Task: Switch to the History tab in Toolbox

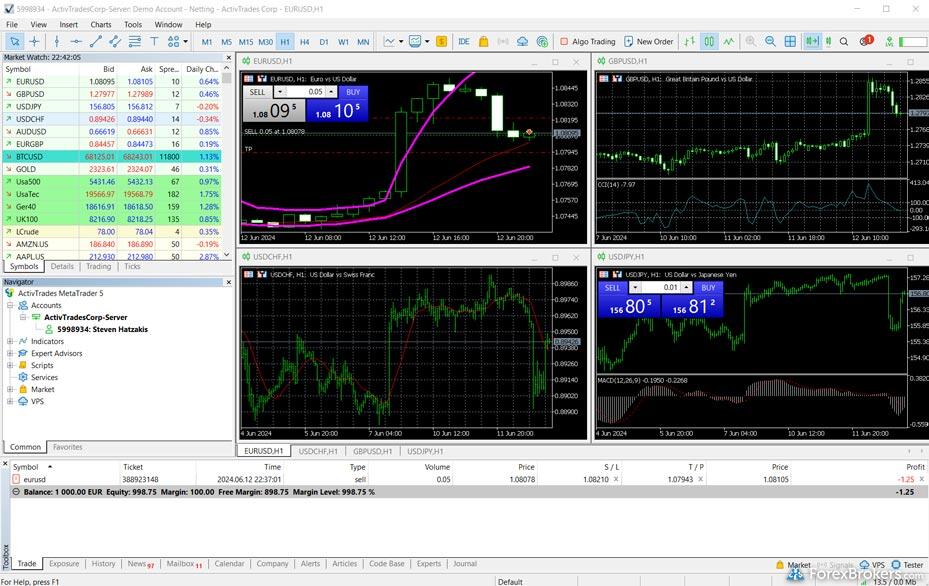Action: [103, 564]
